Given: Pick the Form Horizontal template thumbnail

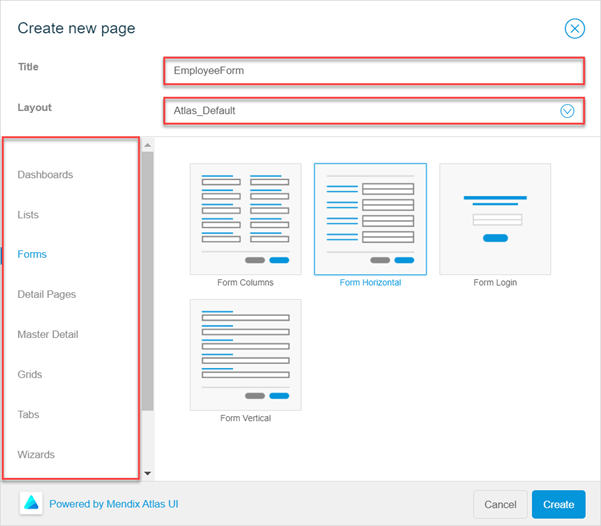Looking at the screenshot, I should 370,219.
